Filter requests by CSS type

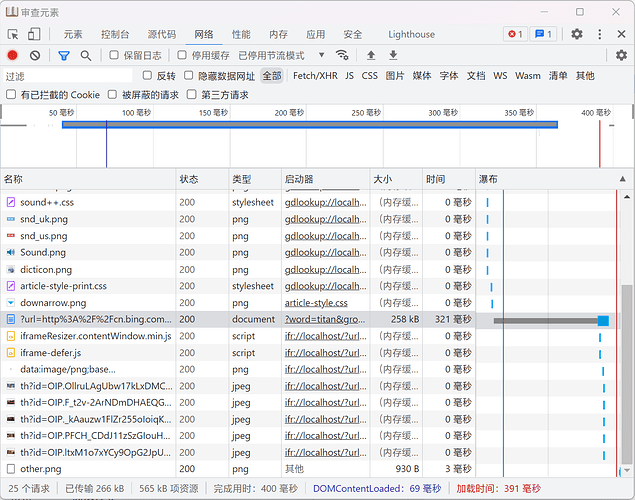[x=369, y=75]
